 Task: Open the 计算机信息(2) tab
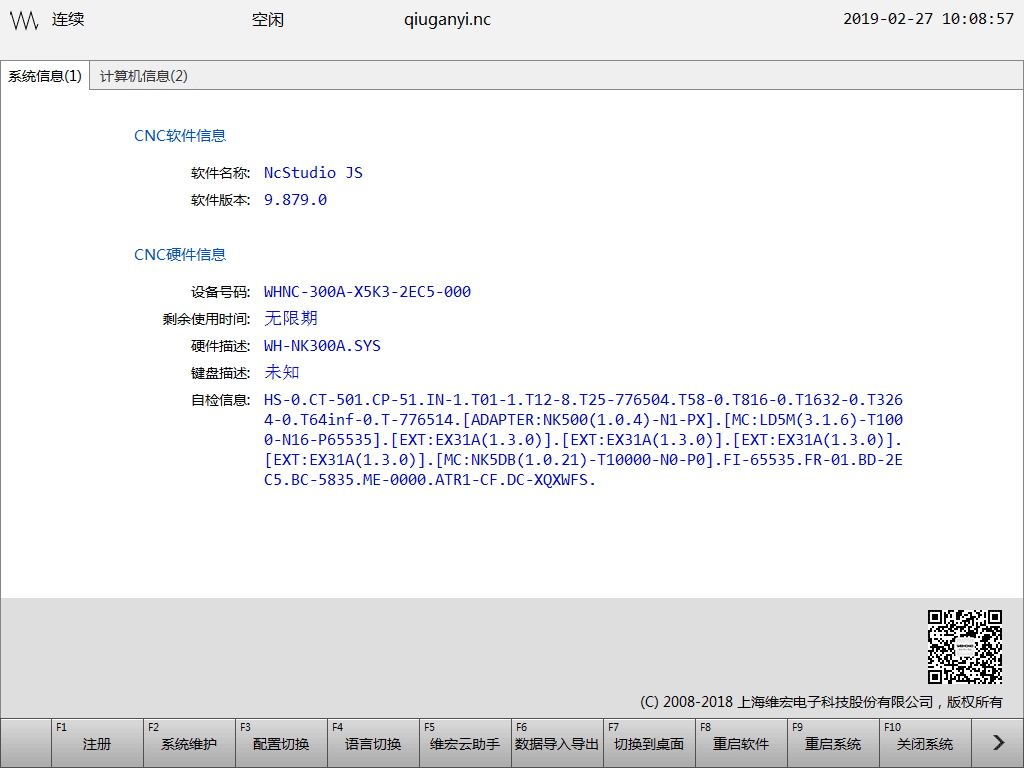pos(144,76)
